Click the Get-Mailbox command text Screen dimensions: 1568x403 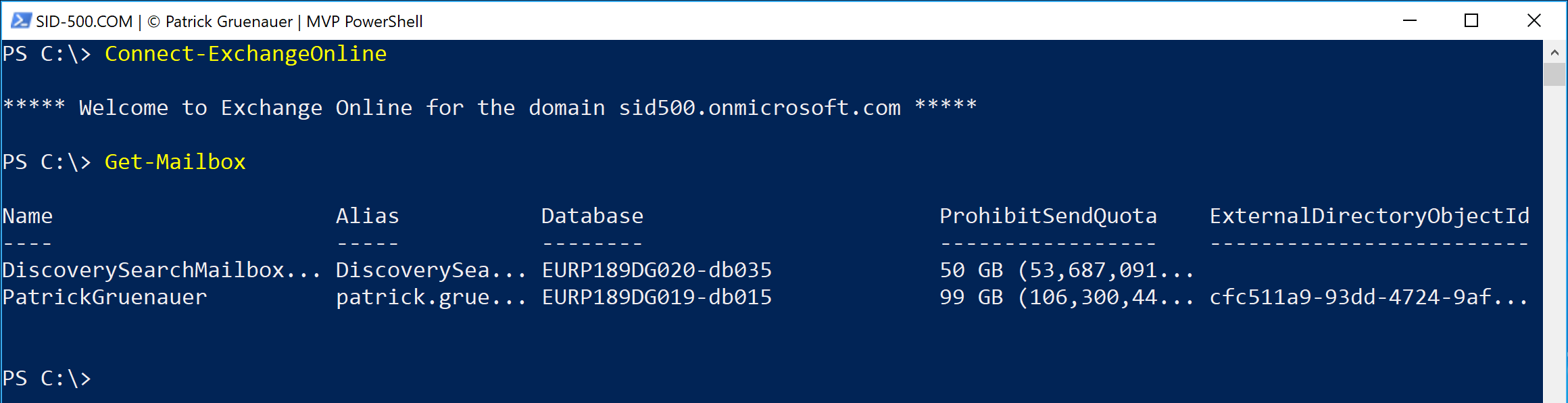[x=175, y=162]
